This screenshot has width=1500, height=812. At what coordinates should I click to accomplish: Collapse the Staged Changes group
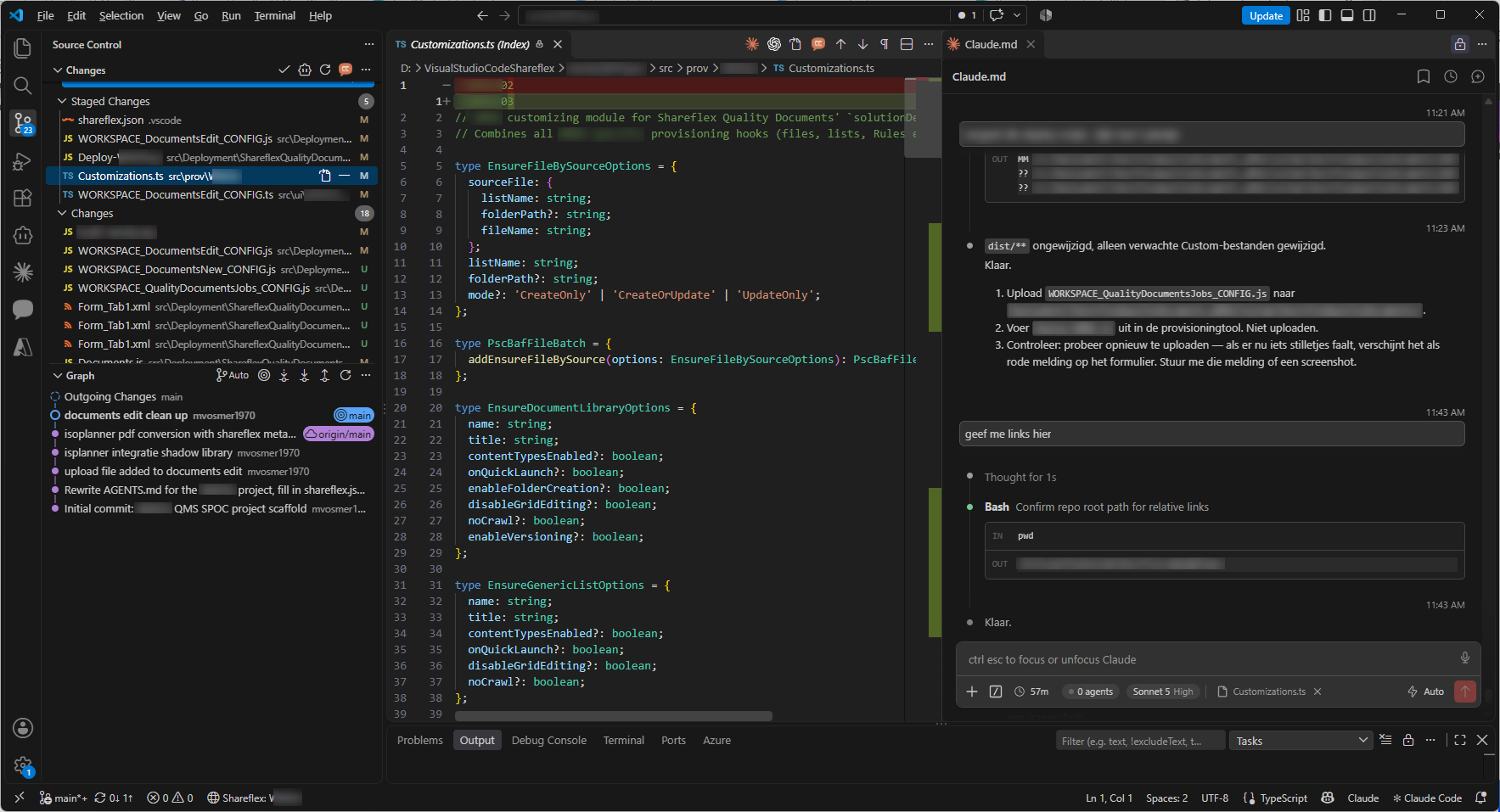(x=62, y=101)
